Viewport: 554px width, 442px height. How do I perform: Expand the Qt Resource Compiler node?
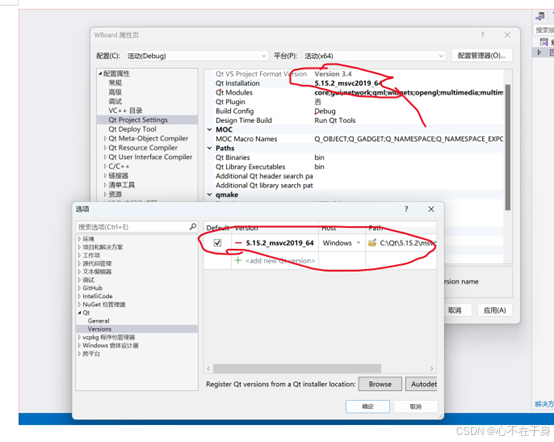[105, 148]
